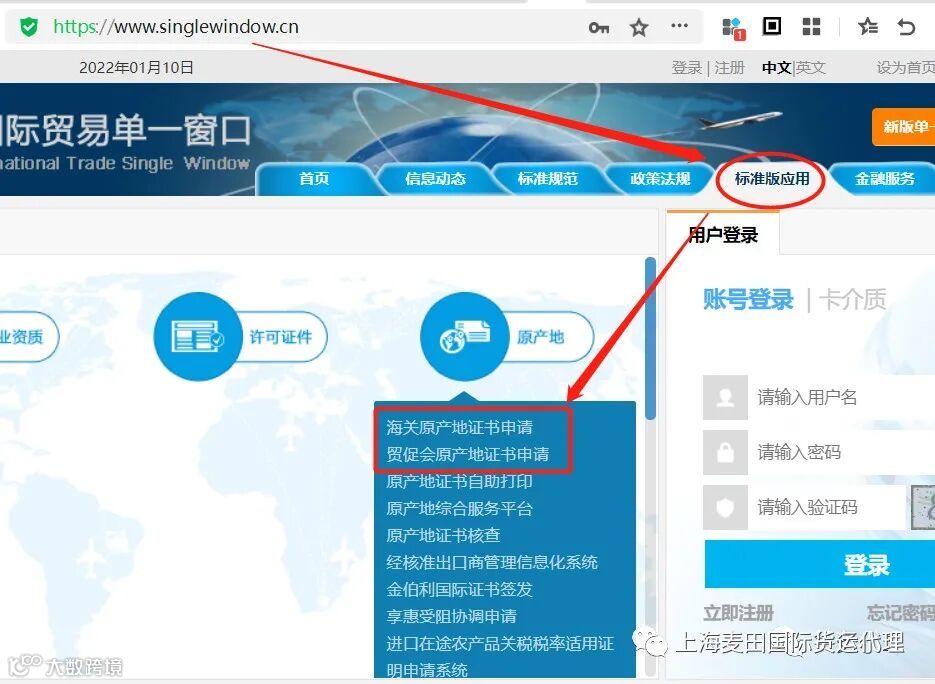Screen dimensions: 935x684
Task: Open the 首页 navigation tab
Action: click(x=314, y=178)
